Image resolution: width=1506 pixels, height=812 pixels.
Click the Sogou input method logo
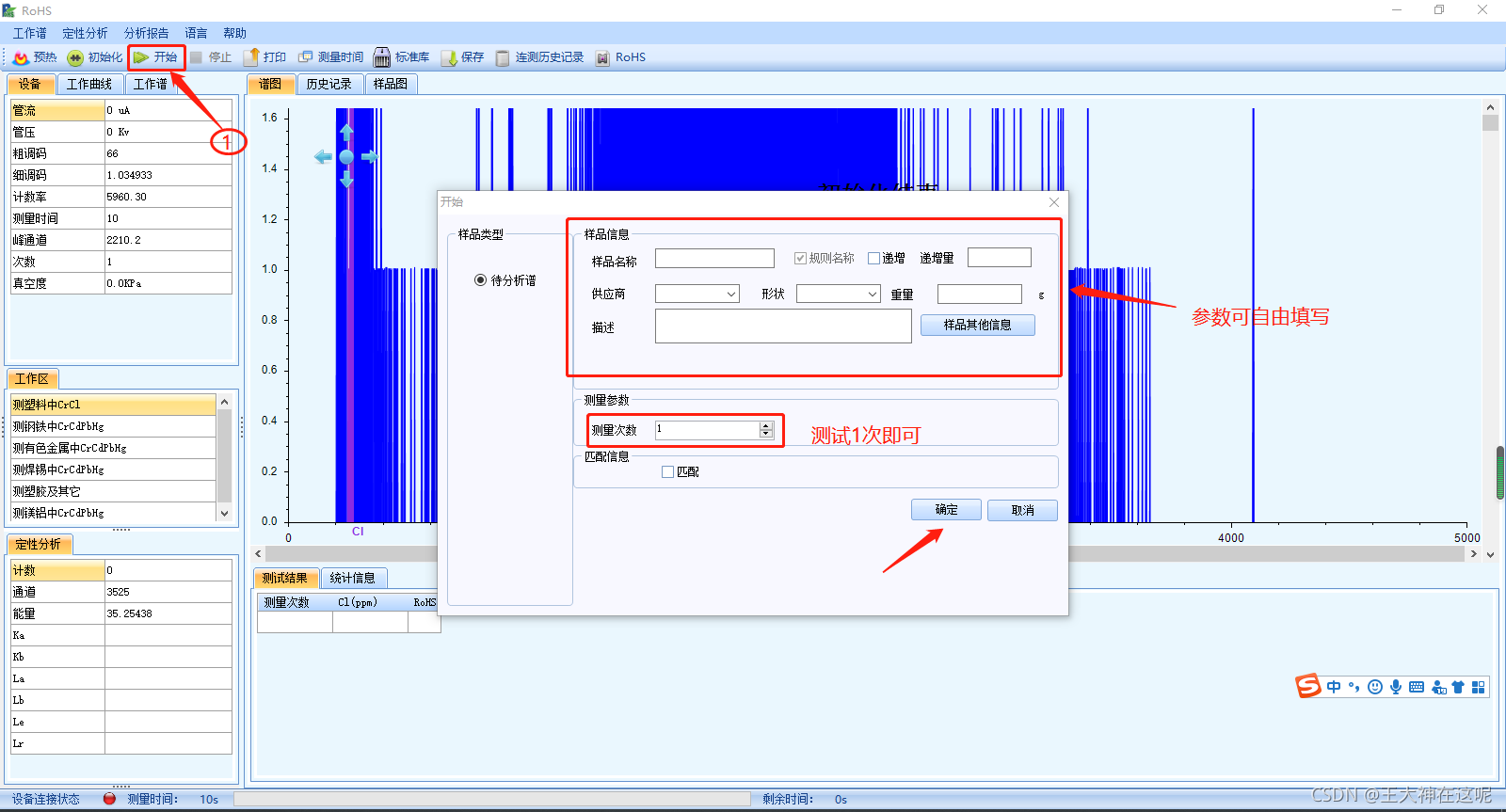[x=1308, y=686]
